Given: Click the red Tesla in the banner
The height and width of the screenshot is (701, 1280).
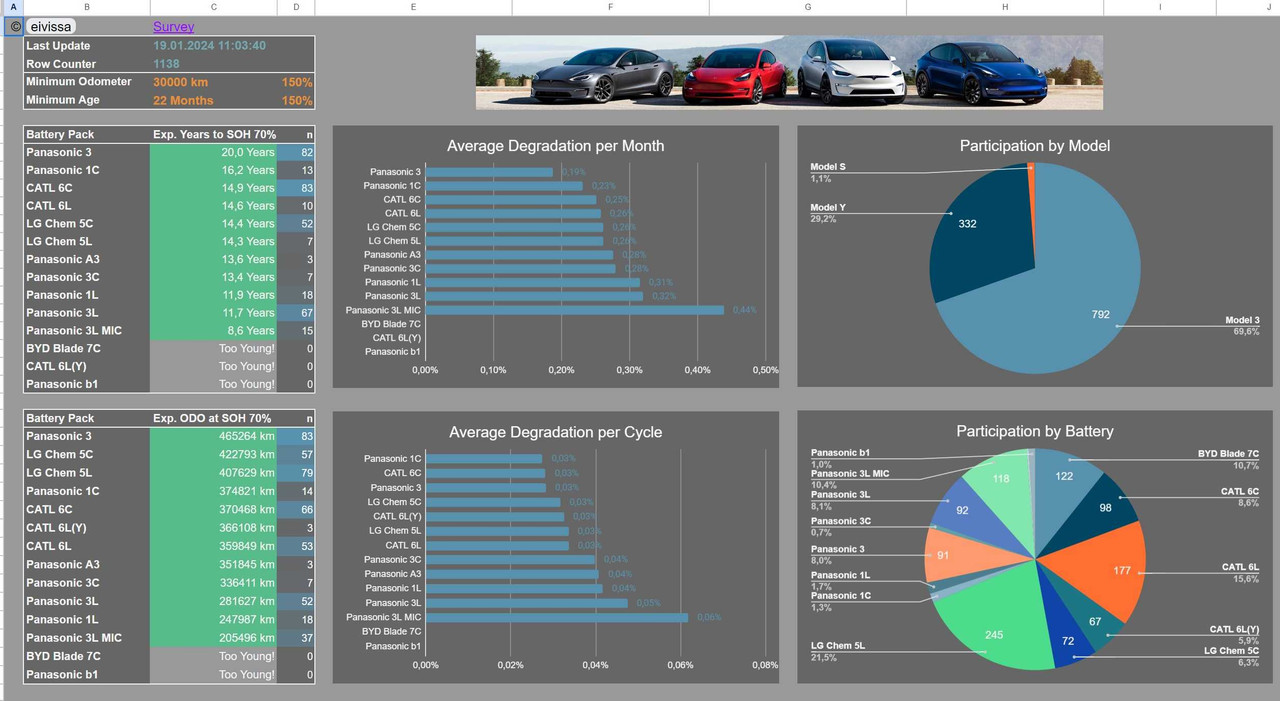Looking at the screenshot, I should 736,76.
